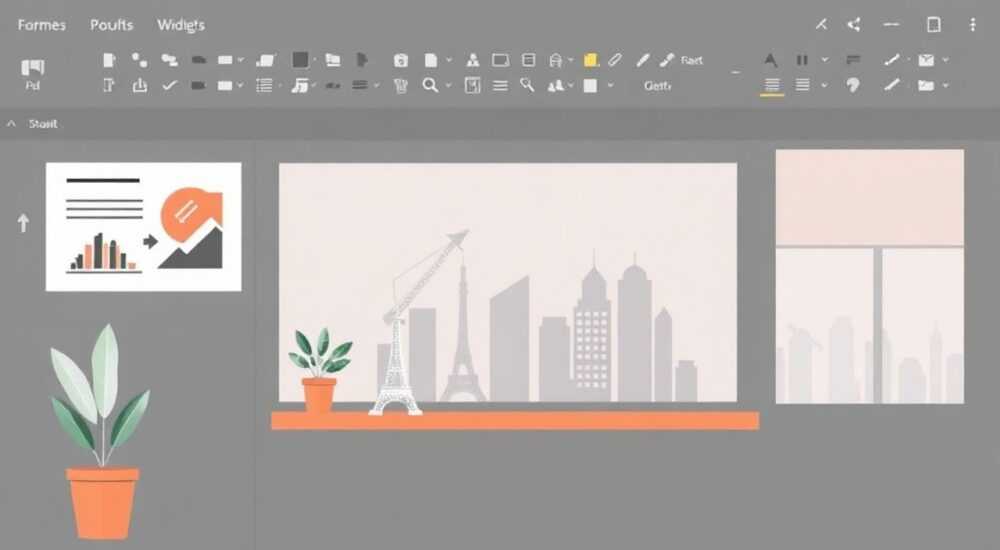Open the three-dot vertical more menu
1000x550 pixels.
[x=973, y=25]
